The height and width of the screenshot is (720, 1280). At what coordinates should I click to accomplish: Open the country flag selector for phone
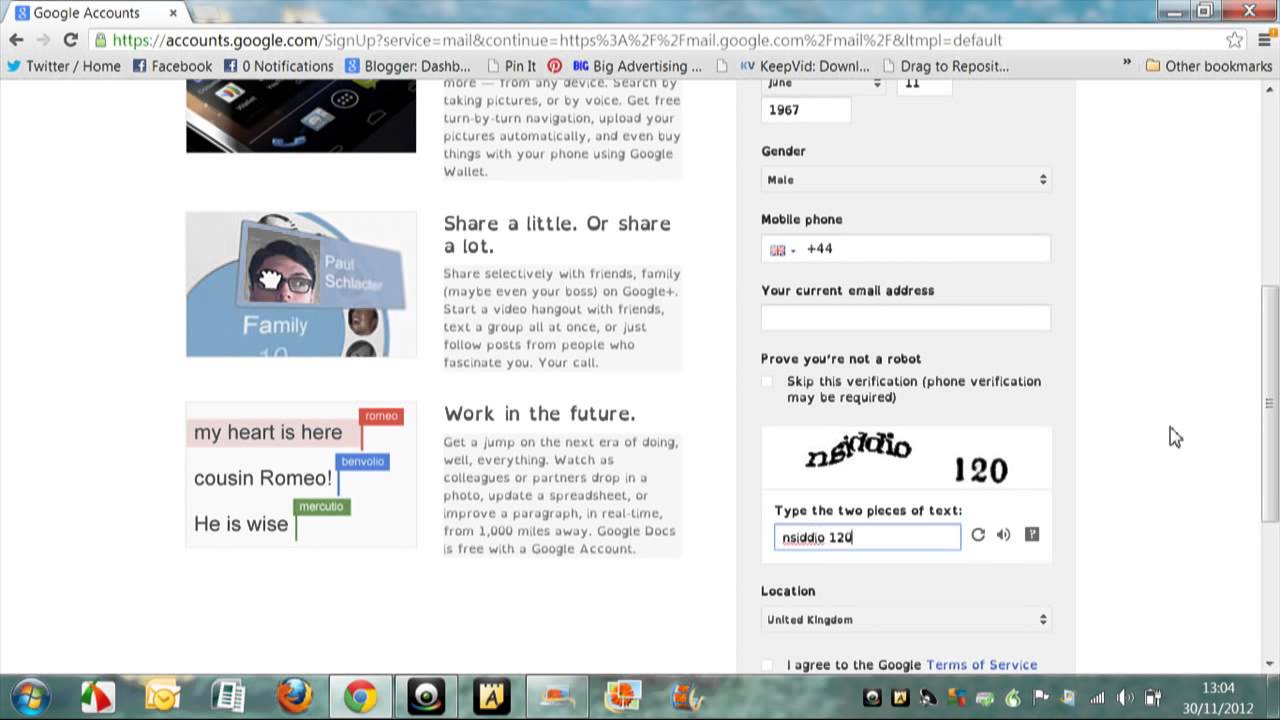tap(782, 250)
